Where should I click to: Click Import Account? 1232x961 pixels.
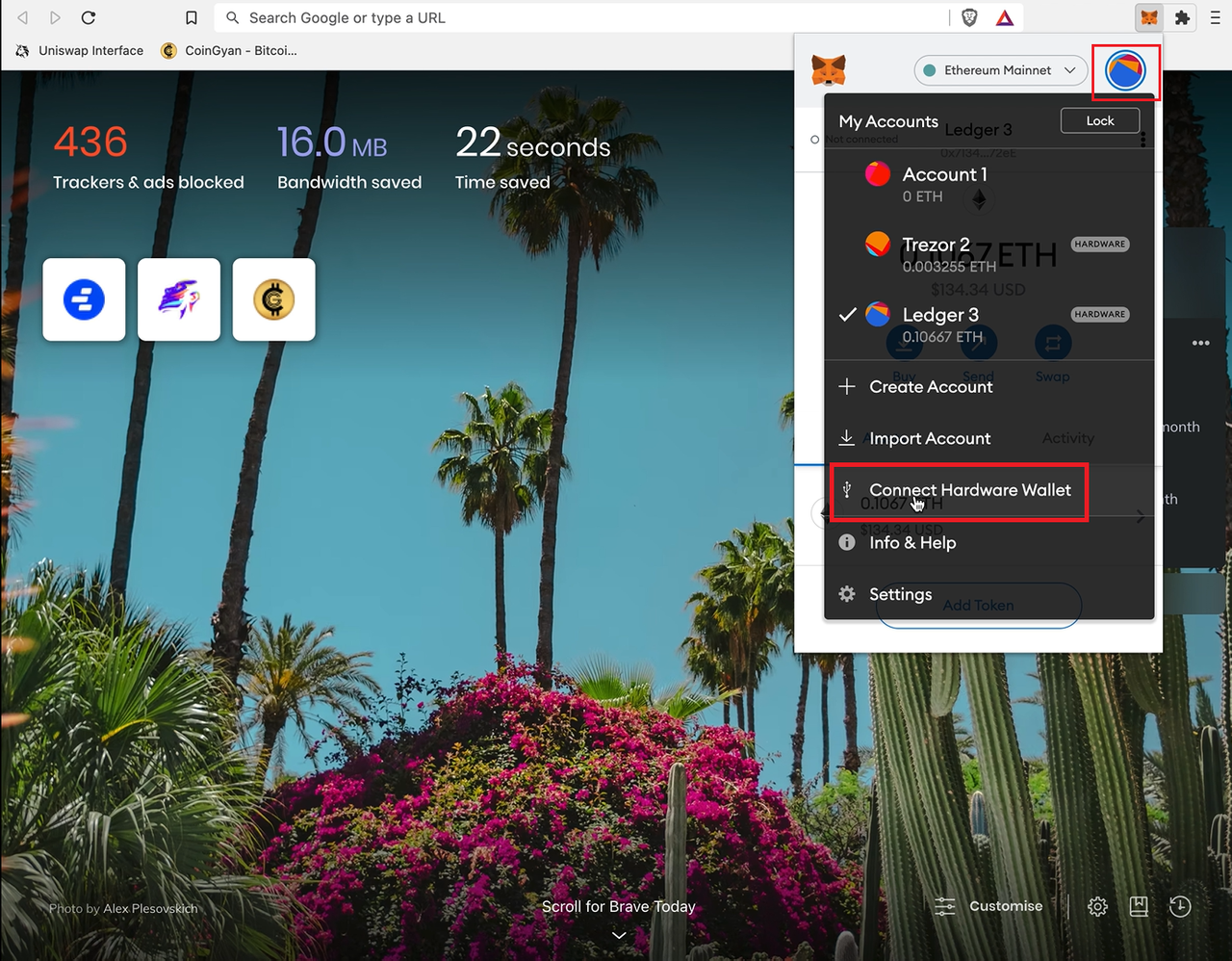[x=989, y=439]
